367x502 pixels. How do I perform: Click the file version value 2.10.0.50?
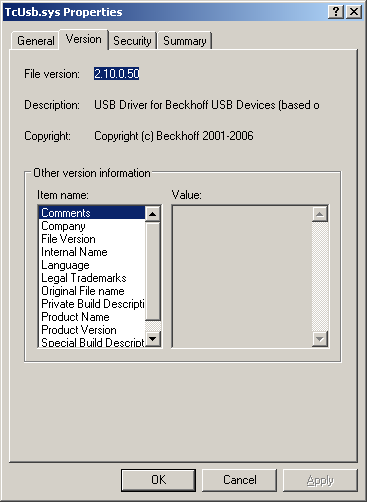(x=116, y=74)
